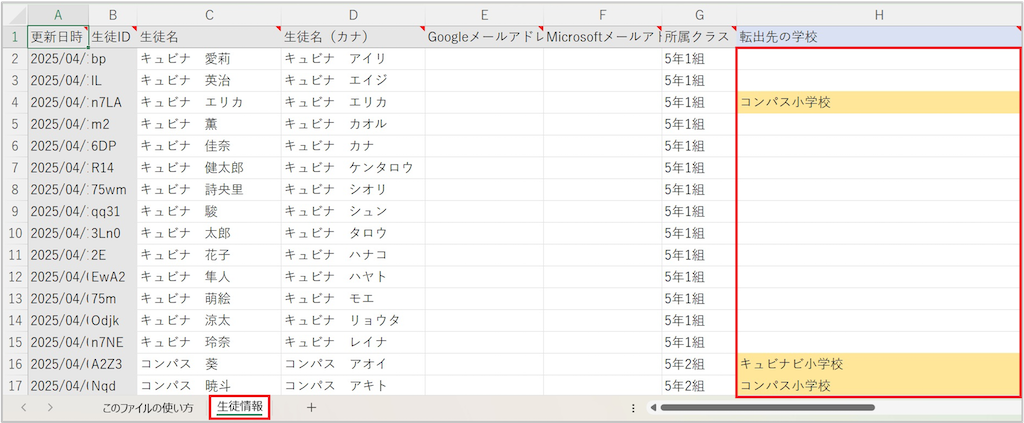Select row 17 header

click(15, 385)
